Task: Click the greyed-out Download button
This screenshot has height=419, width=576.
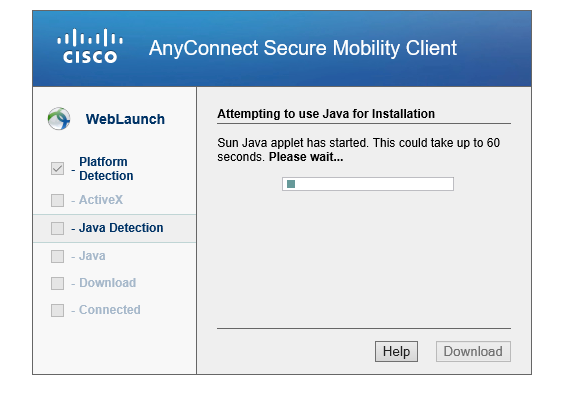Action: click(x=473, y=351)
